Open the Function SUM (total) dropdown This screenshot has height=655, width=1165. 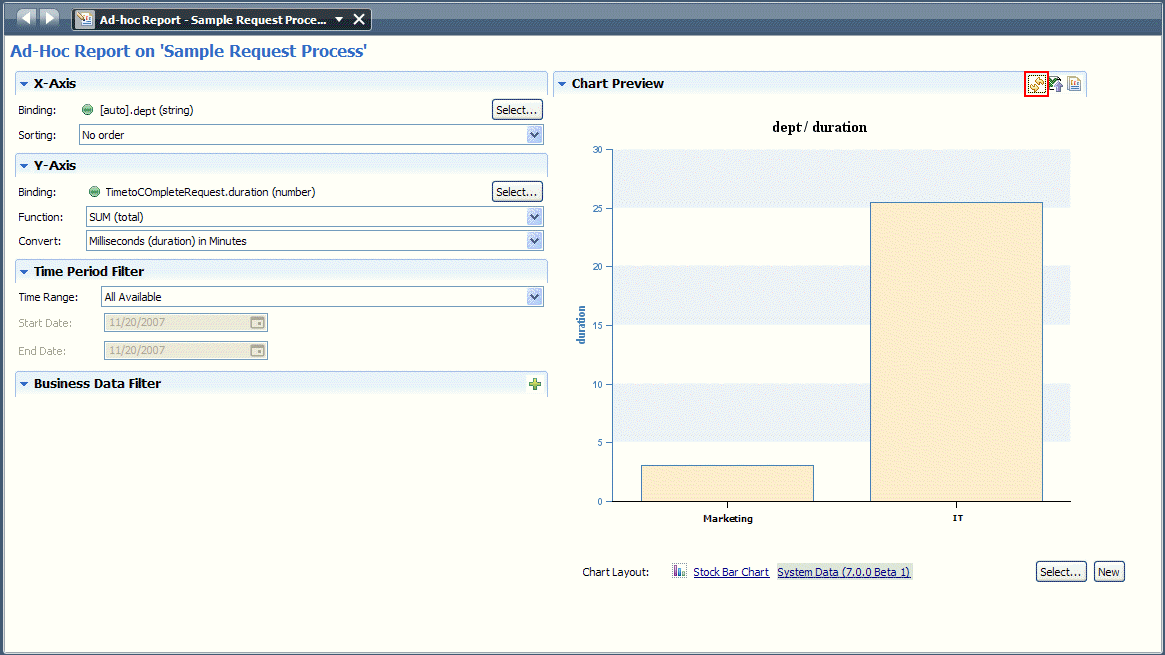(x=534, y=217)
